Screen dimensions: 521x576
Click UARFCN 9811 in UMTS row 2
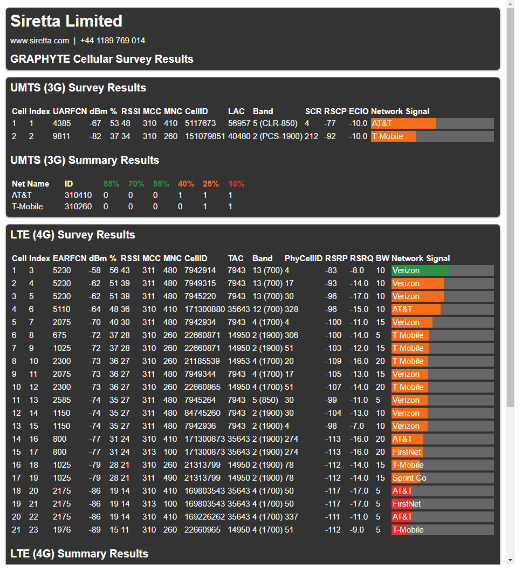[61, 136]
